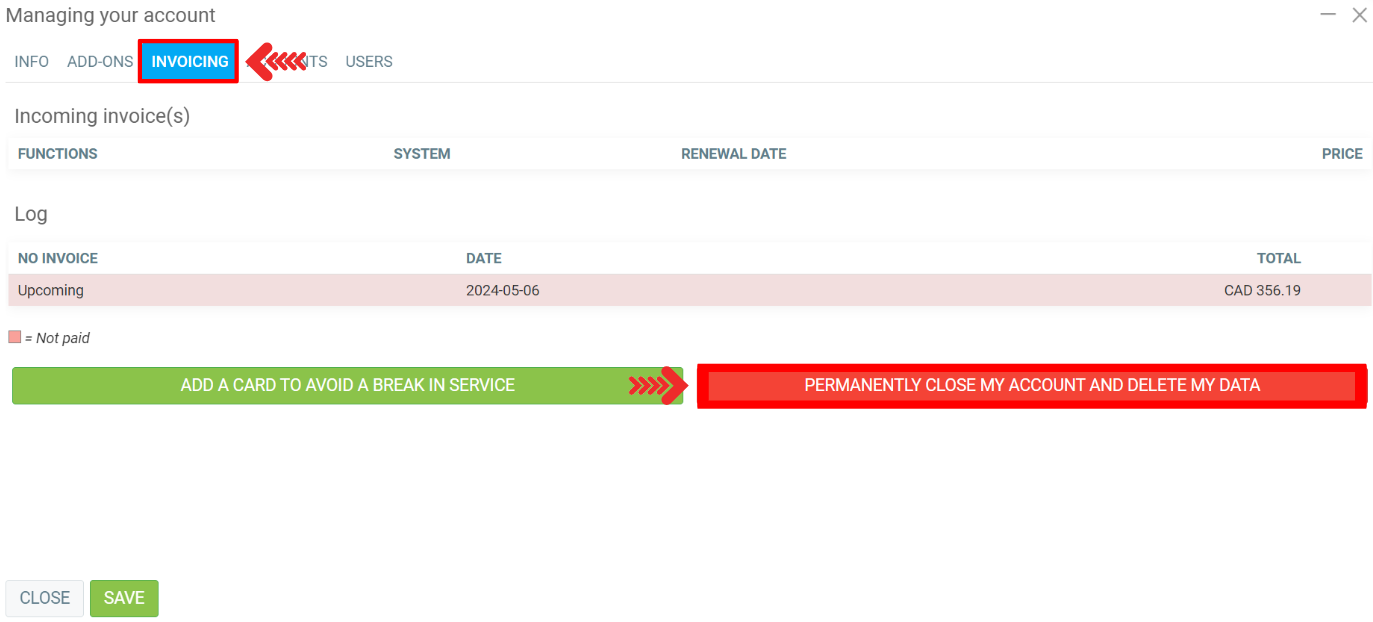Click the green Add a Card button
The height and width of the screenshot is (622, 1373).
347,385
